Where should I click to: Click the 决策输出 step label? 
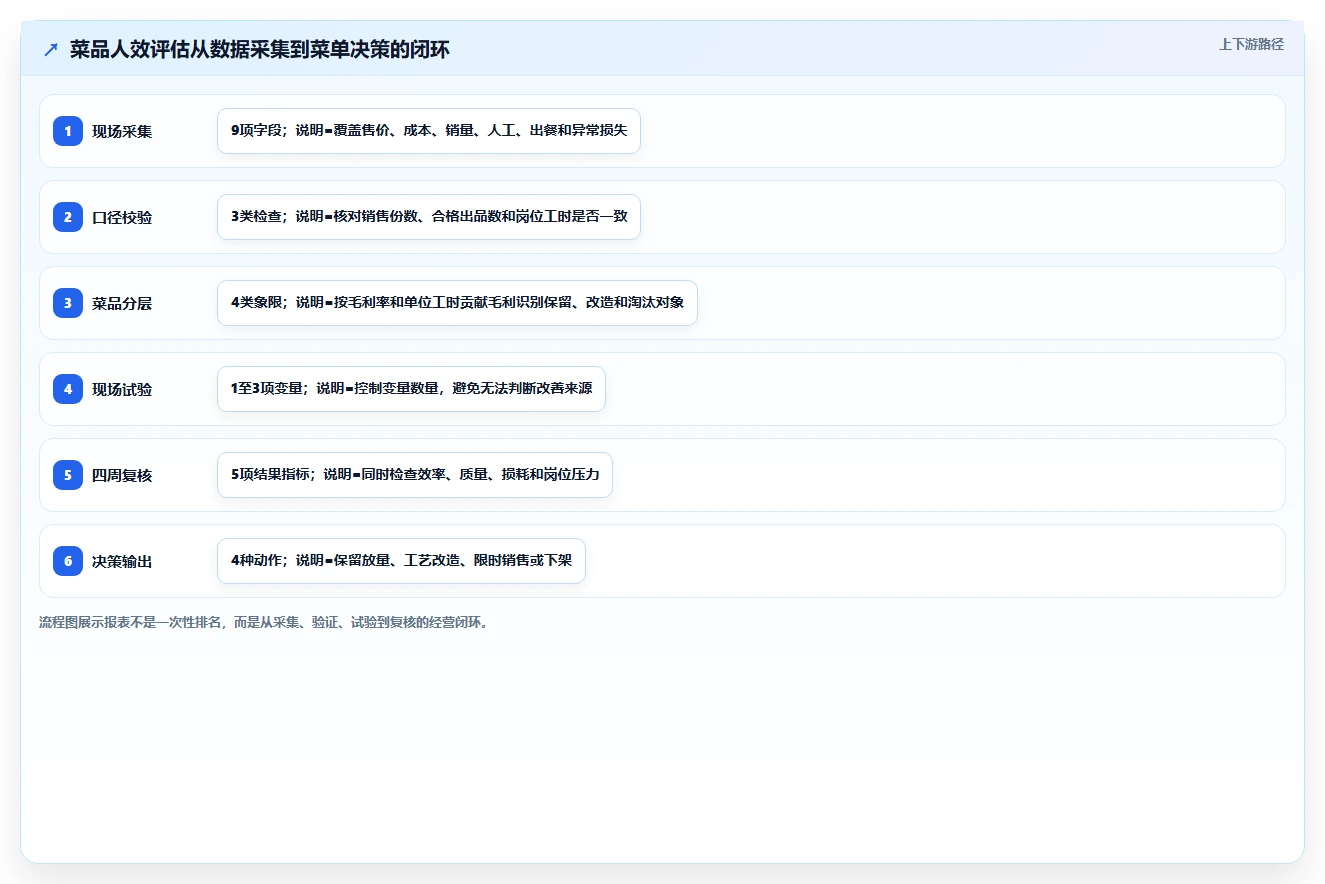pos(122,561)
